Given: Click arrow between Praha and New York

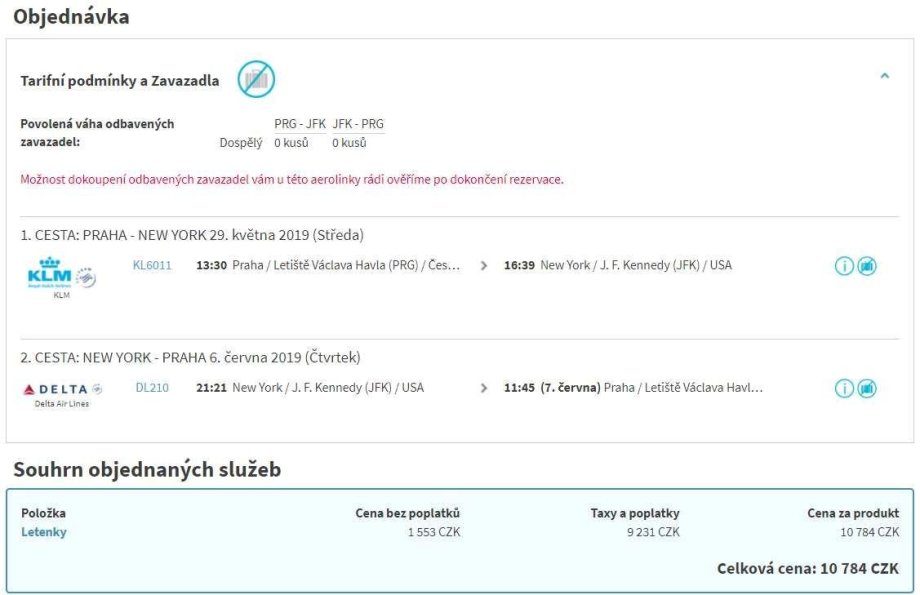Looking at the screenshot, I should [x=484, y=266].
